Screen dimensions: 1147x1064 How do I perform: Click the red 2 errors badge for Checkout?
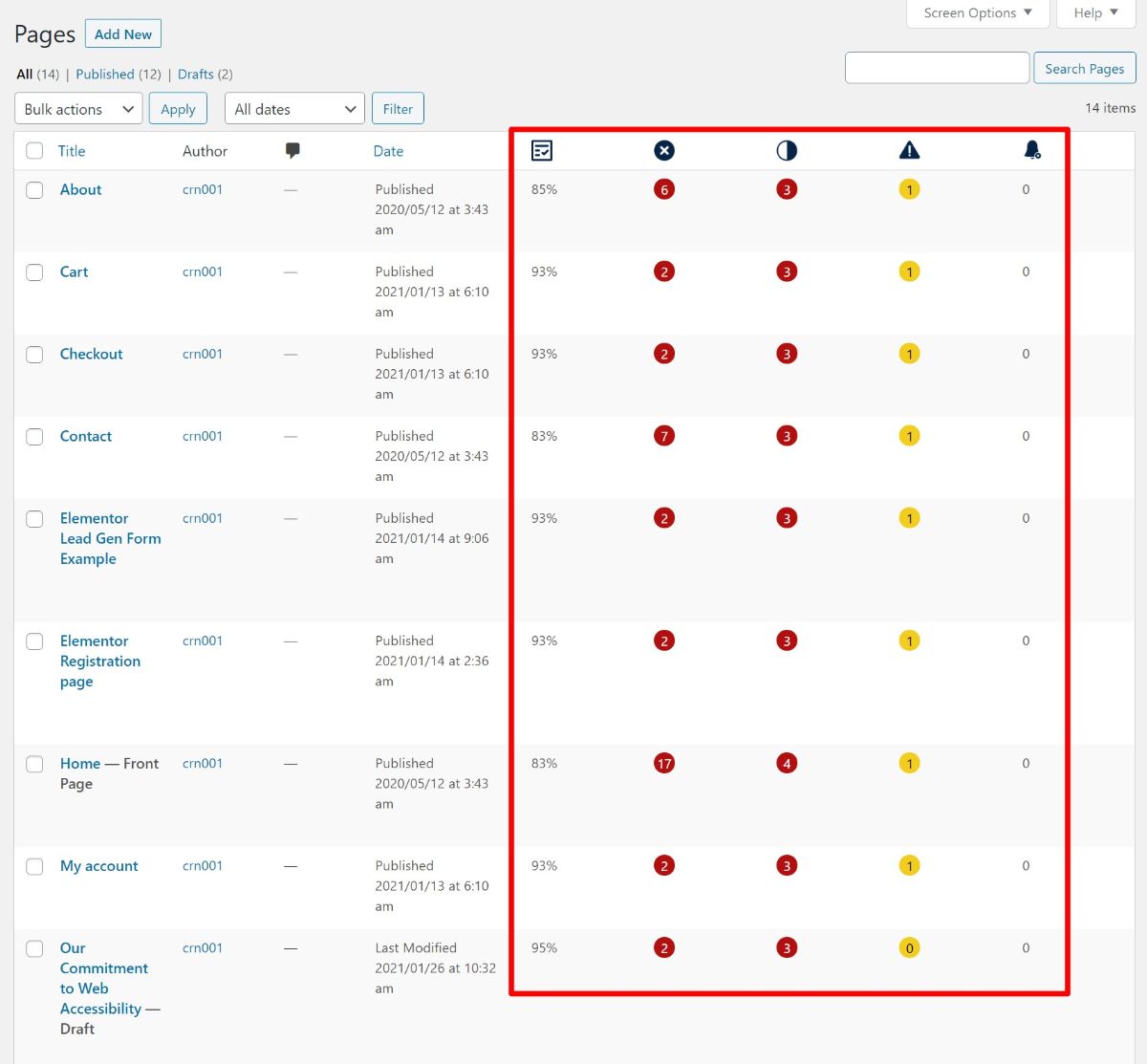pyautogui.click(x=664, y=354)
